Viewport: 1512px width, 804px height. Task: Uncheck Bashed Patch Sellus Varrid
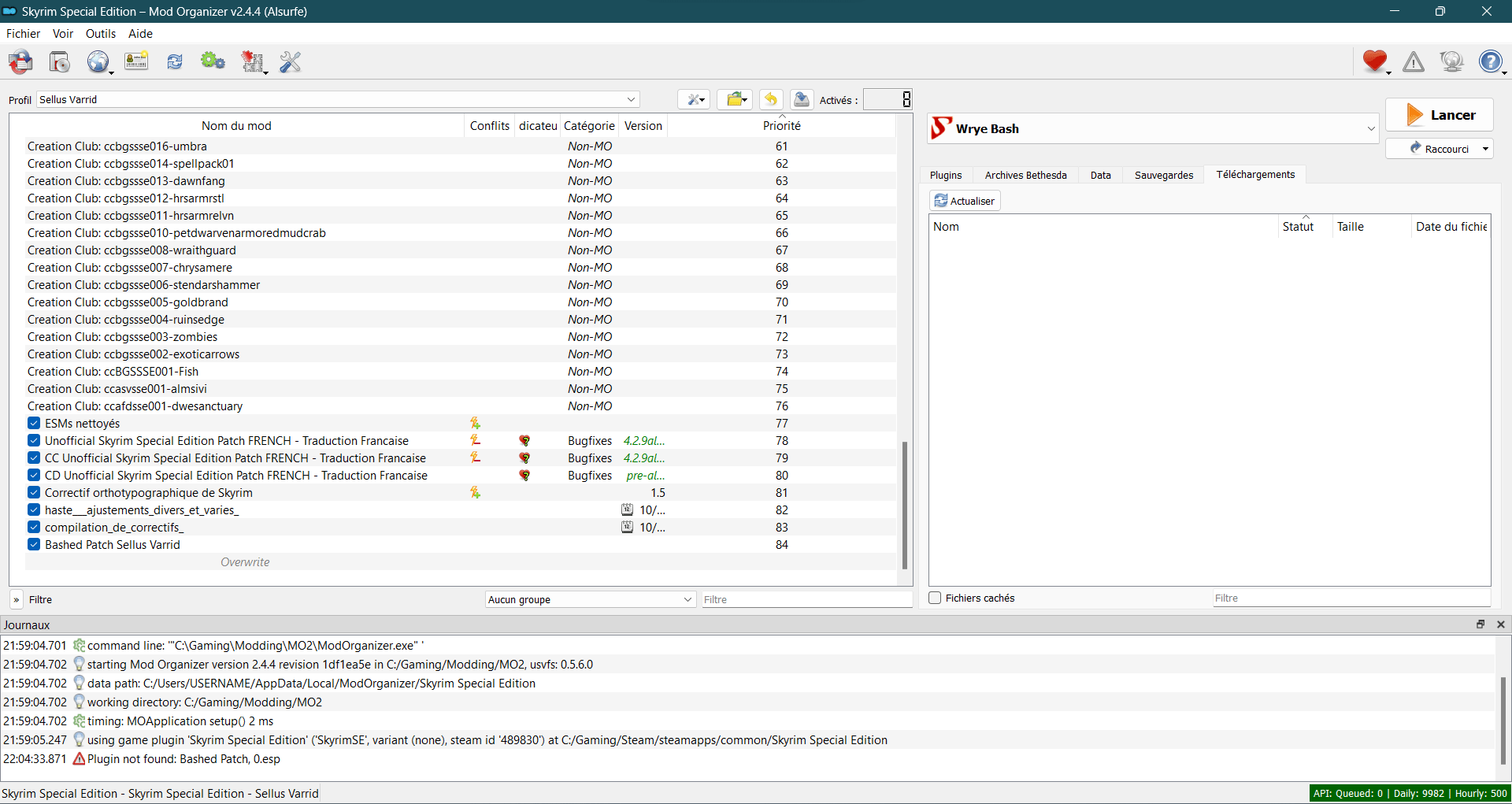[34, 545]
